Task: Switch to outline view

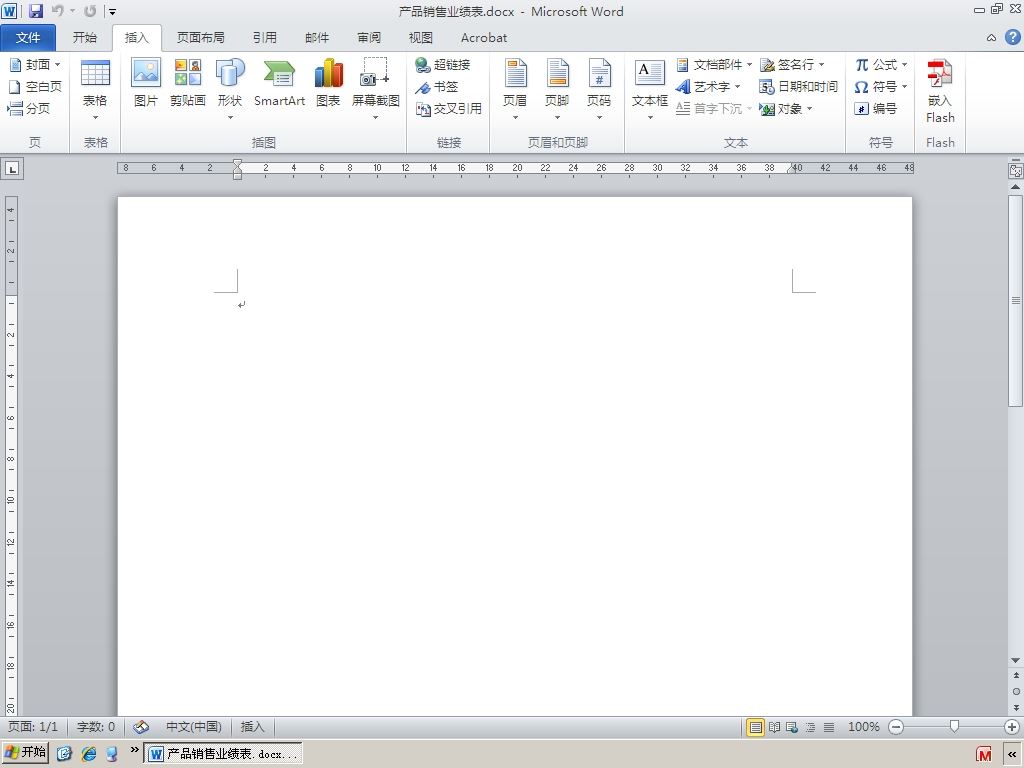Action: (810, 727)
